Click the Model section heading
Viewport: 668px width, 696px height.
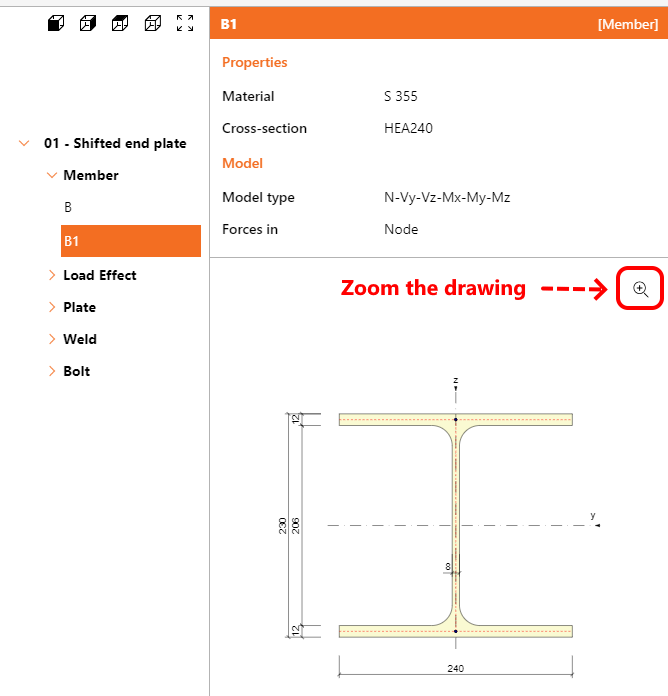click(242, 163)
